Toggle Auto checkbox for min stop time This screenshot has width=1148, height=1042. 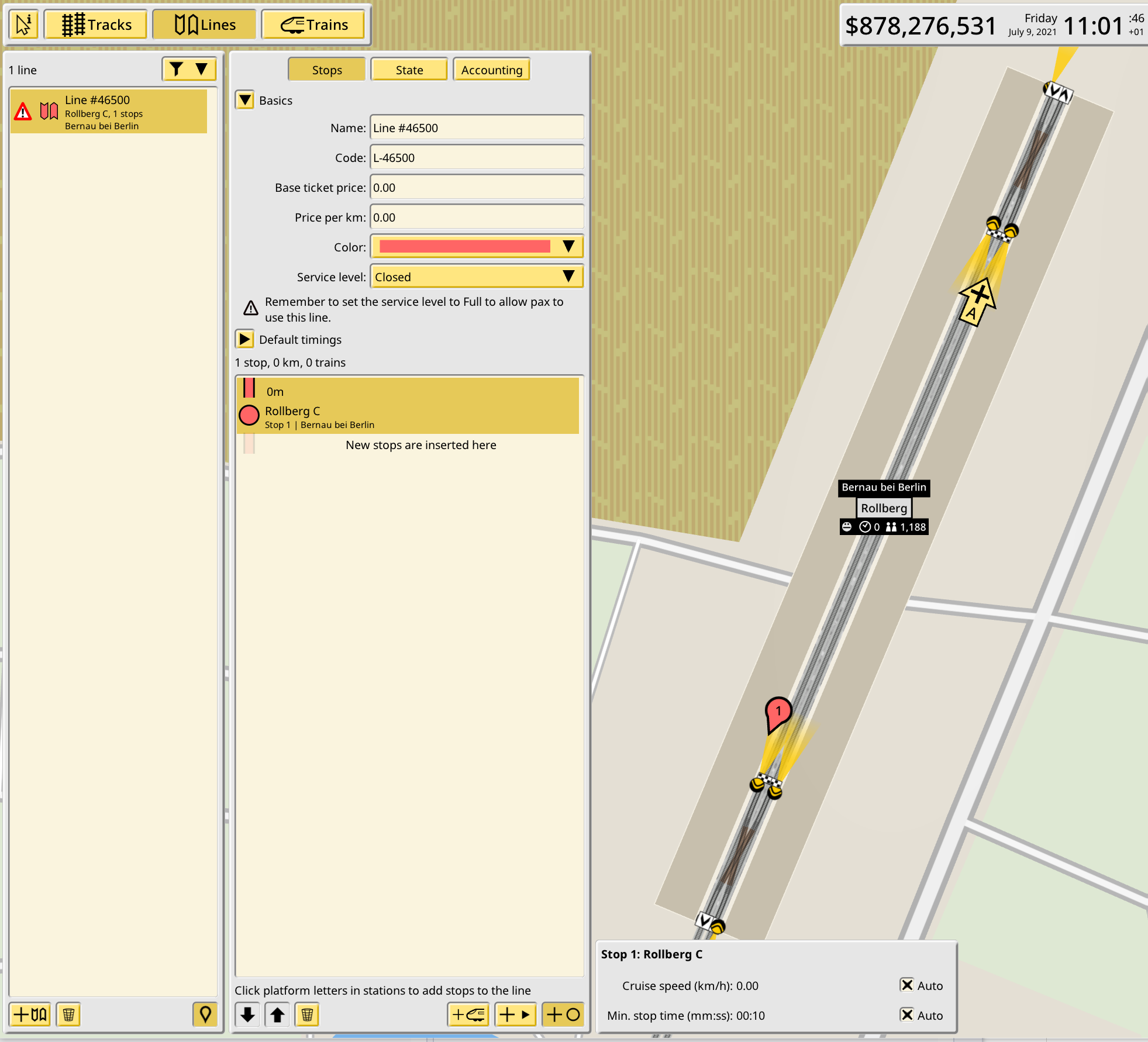pos(906,1015)
